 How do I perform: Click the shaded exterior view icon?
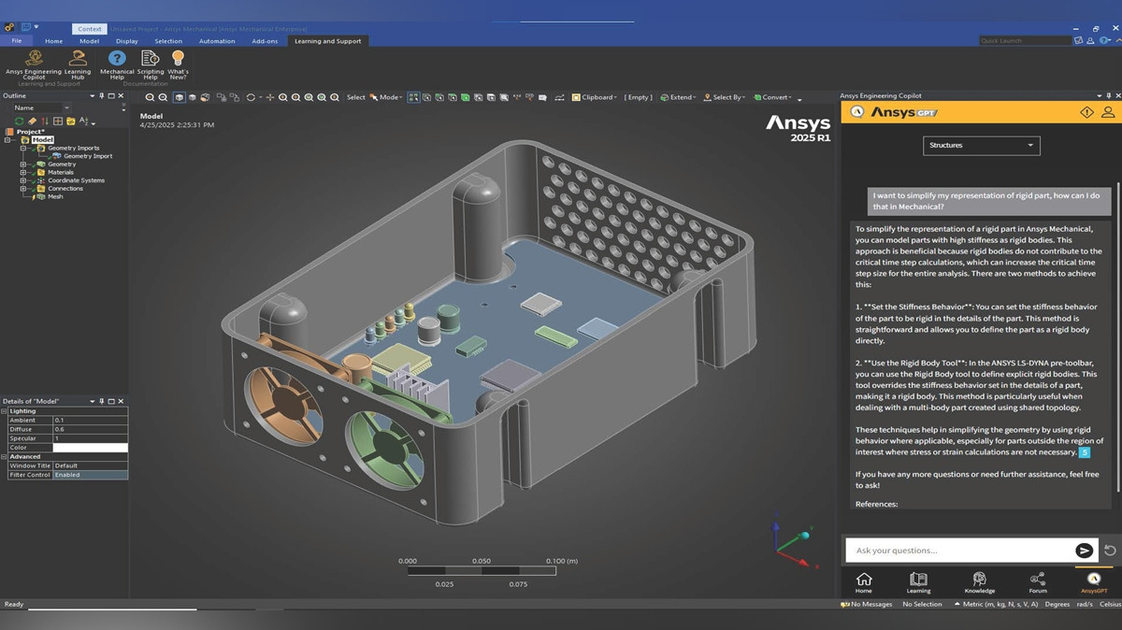coord(179,97)
